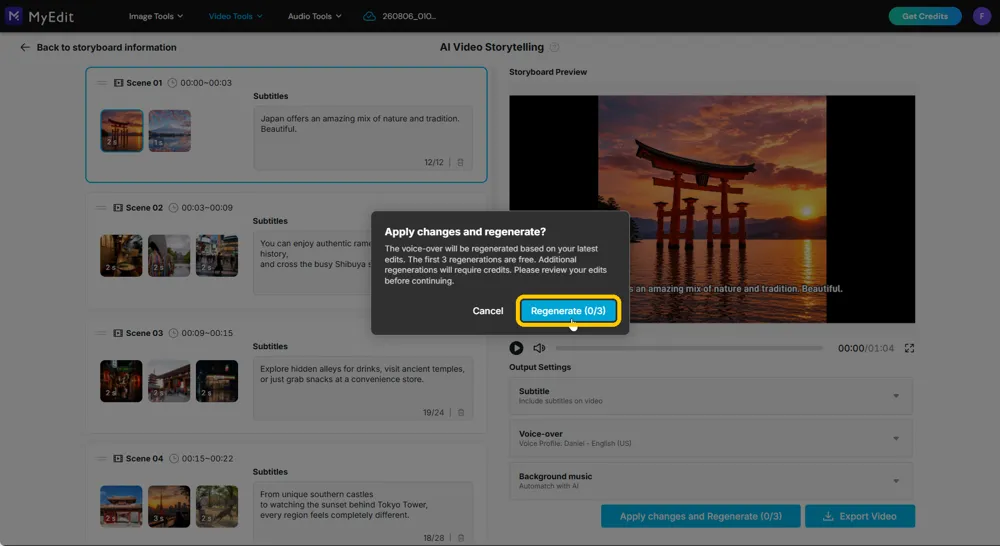Open the Video Tools menu
This screenshot has width=1000, height=546.
click(x=235, y=16)
